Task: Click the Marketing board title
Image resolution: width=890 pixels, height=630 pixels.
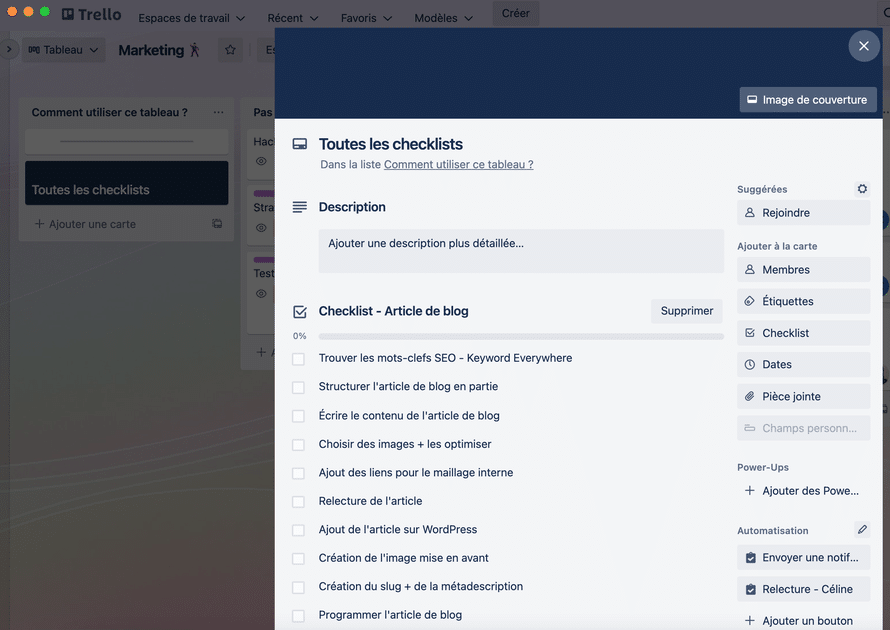Action: coord(151,50)
